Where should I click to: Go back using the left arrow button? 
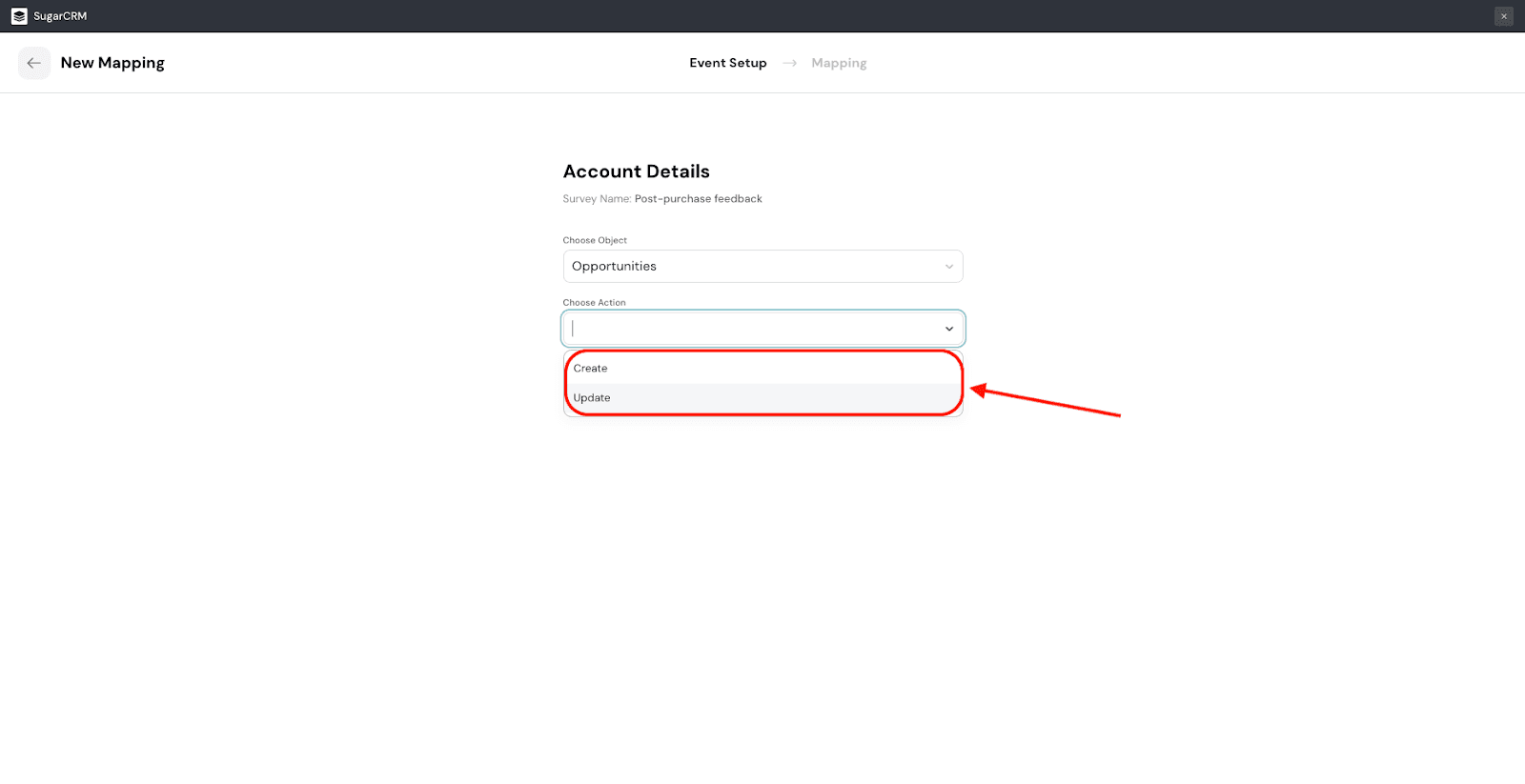pyautogui.click(x=34, y=63)
